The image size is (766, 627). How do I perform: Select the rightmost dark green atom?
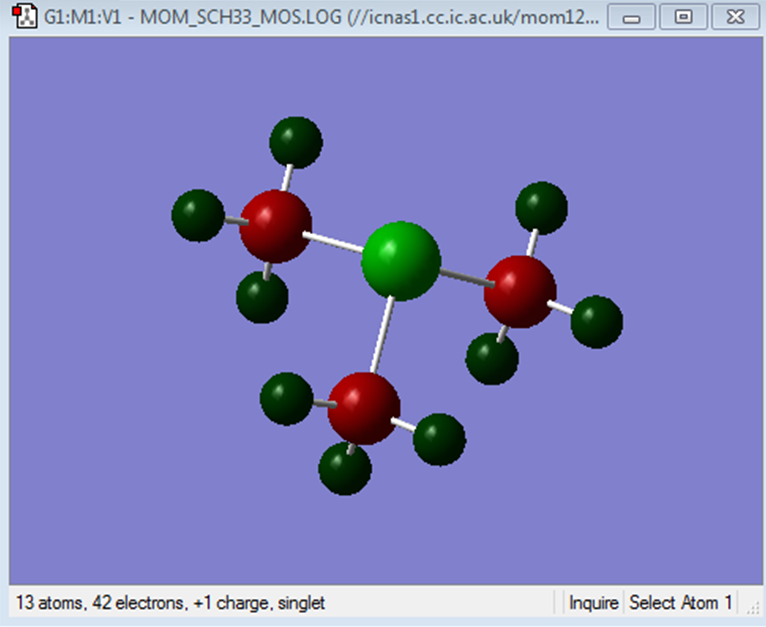point(596,322)
